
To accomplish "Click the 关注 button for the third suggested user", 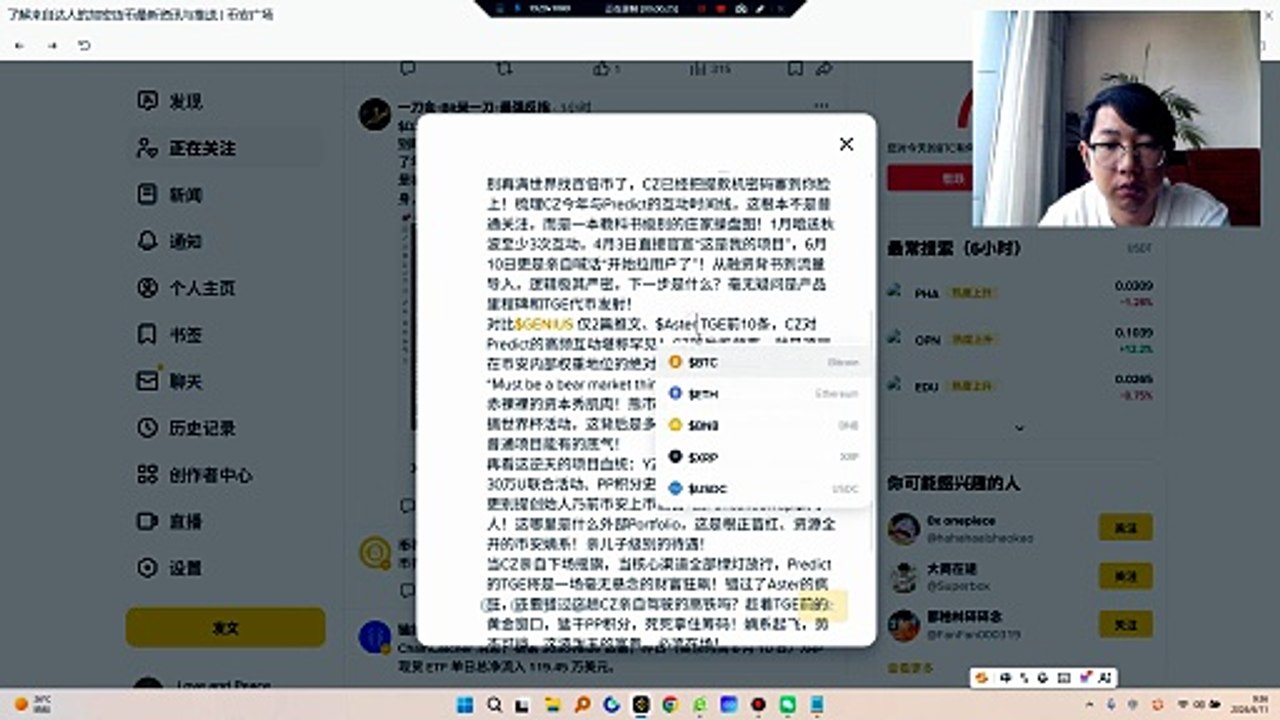I will click(x=1125, y=624).
